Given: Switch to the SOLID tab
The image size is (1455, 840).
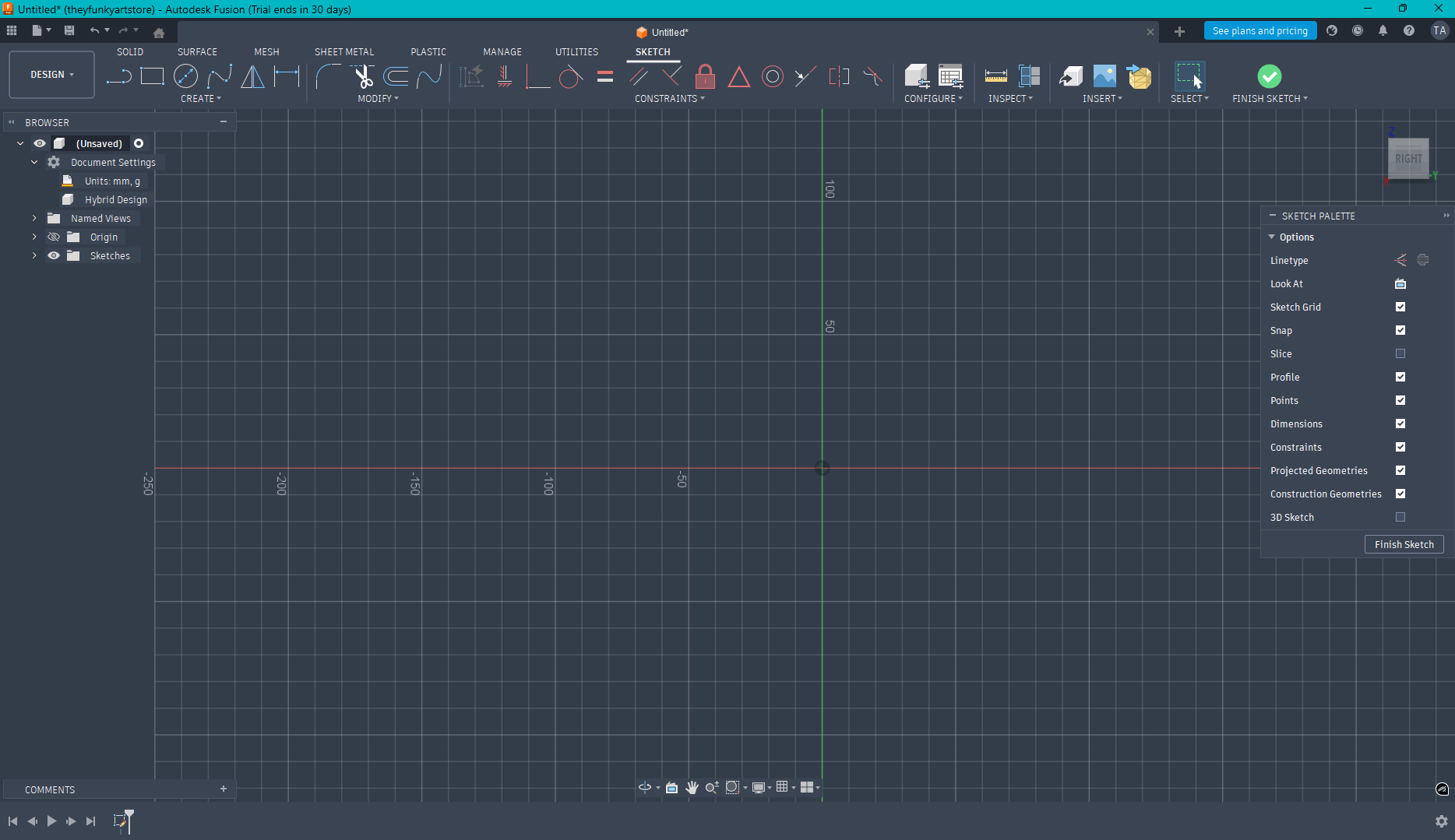Looking at the screenshot, I should coord(130,52).
